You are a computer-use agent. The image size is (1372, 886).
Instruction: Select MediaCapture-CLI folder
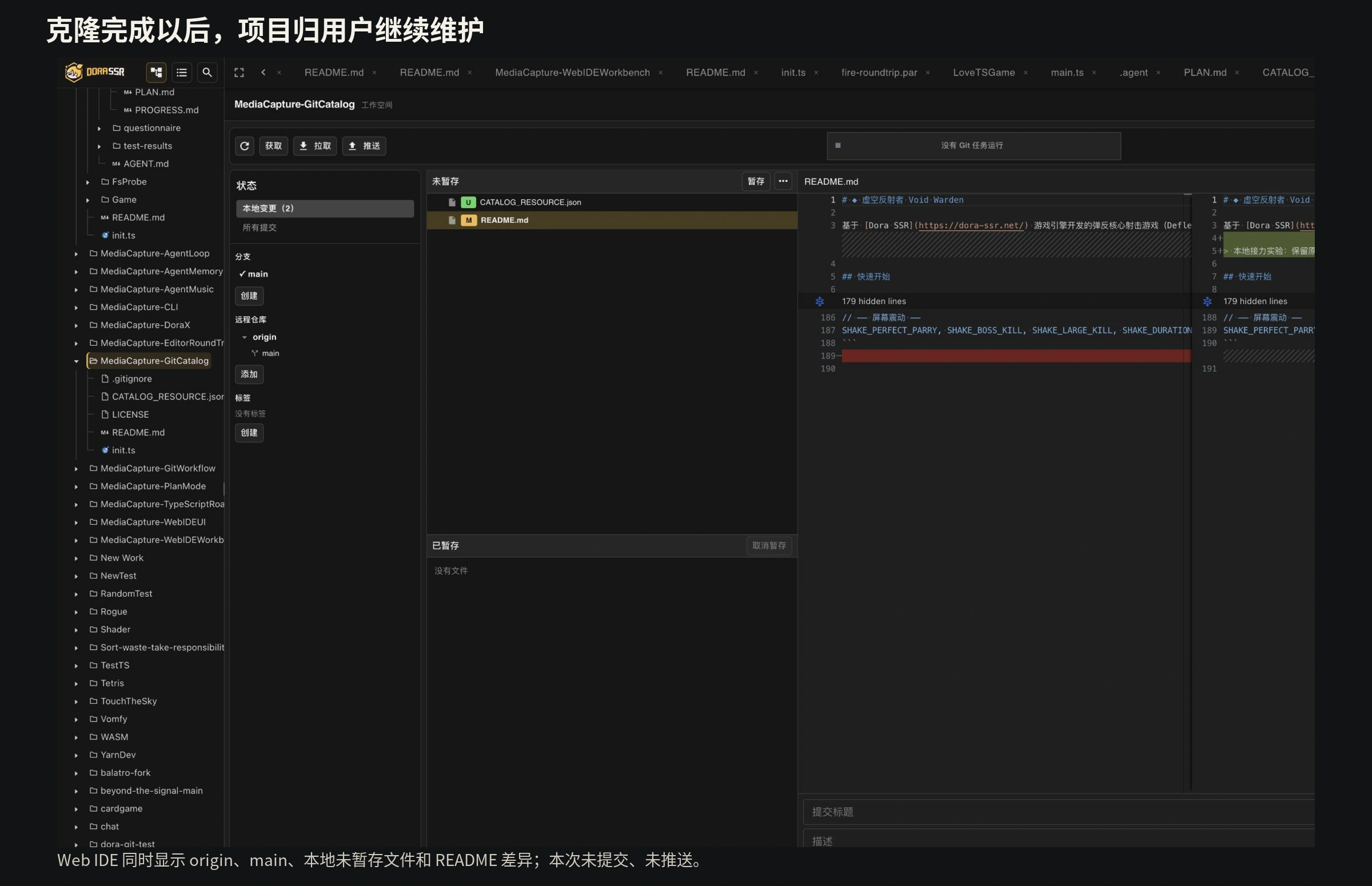pos(133,307)
